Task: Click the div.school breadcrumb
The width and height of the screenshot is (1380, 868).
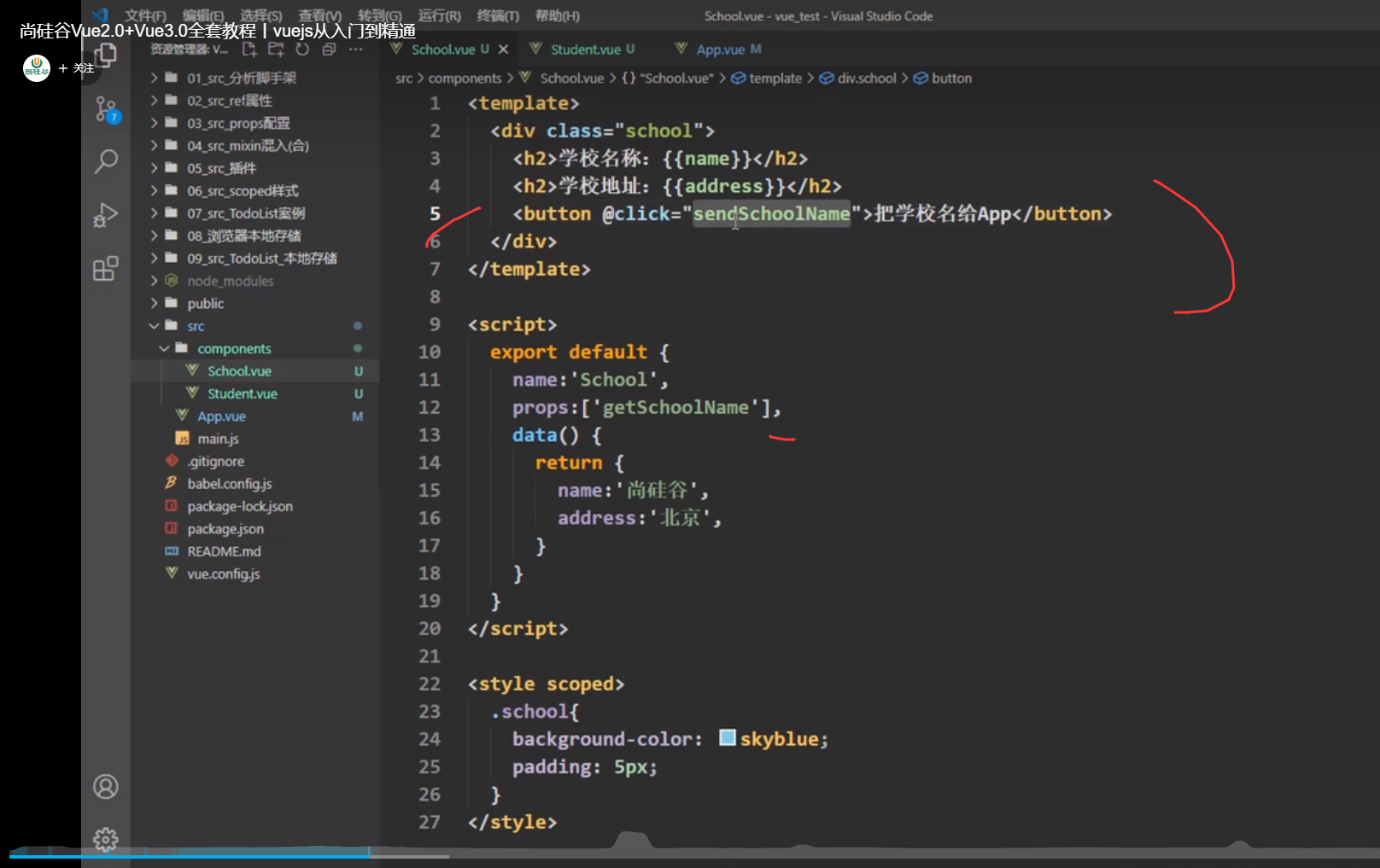Action: [866, 79]
